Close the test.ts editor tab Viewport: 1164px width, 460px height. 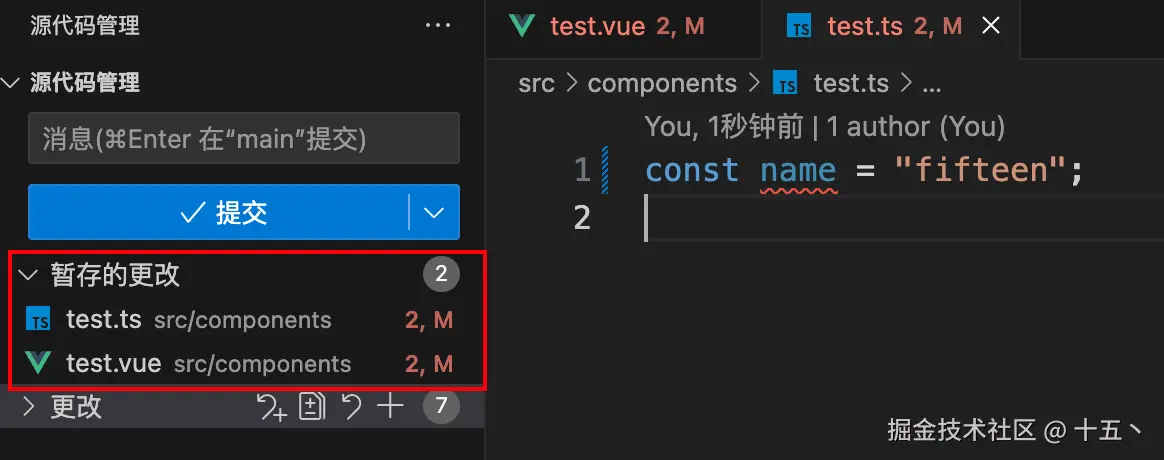tap(991, 26)
